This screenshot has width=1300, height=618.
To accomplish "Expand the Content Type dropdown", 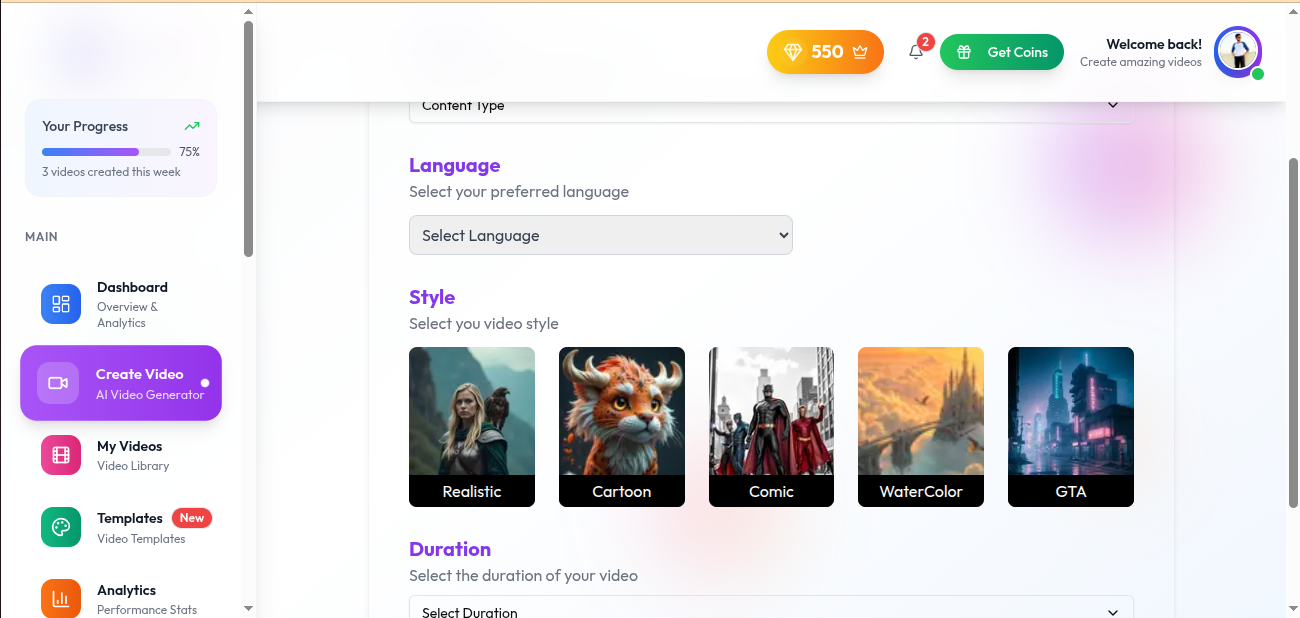I will 771,111.
